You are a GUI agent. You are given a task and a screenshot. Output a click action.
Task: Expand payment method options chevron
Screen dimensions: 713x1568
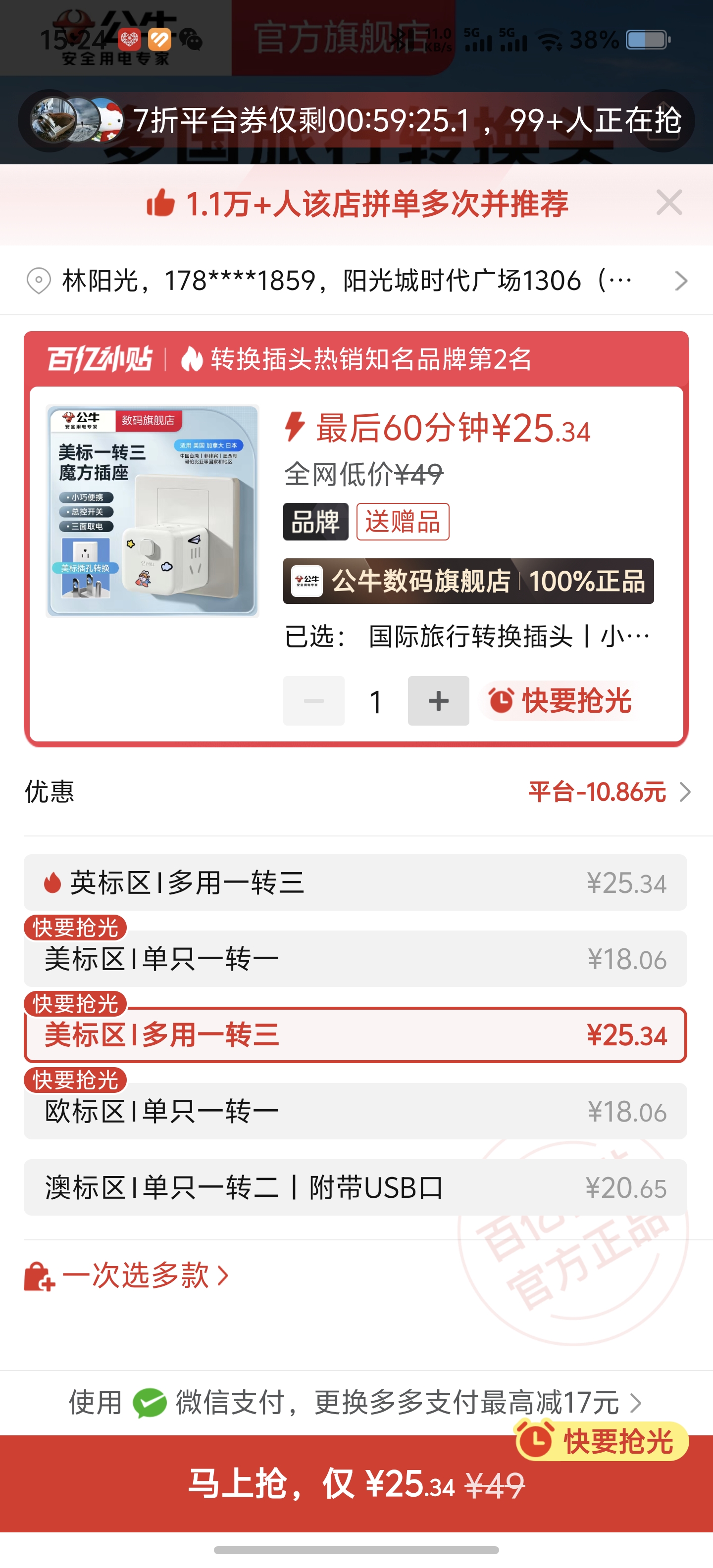(x=636, y=1403)
